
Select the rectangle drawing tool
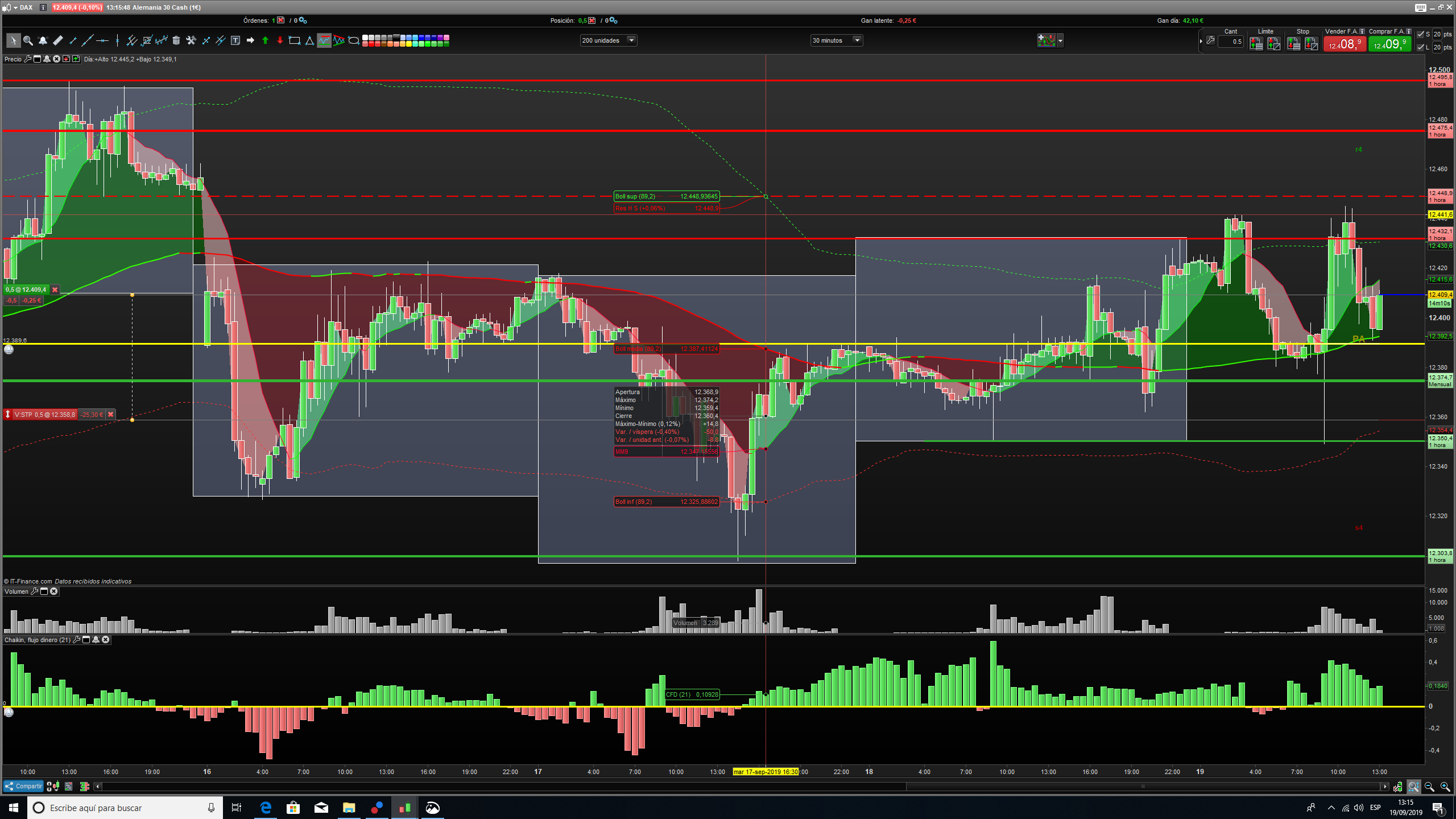tap(295, 40)
